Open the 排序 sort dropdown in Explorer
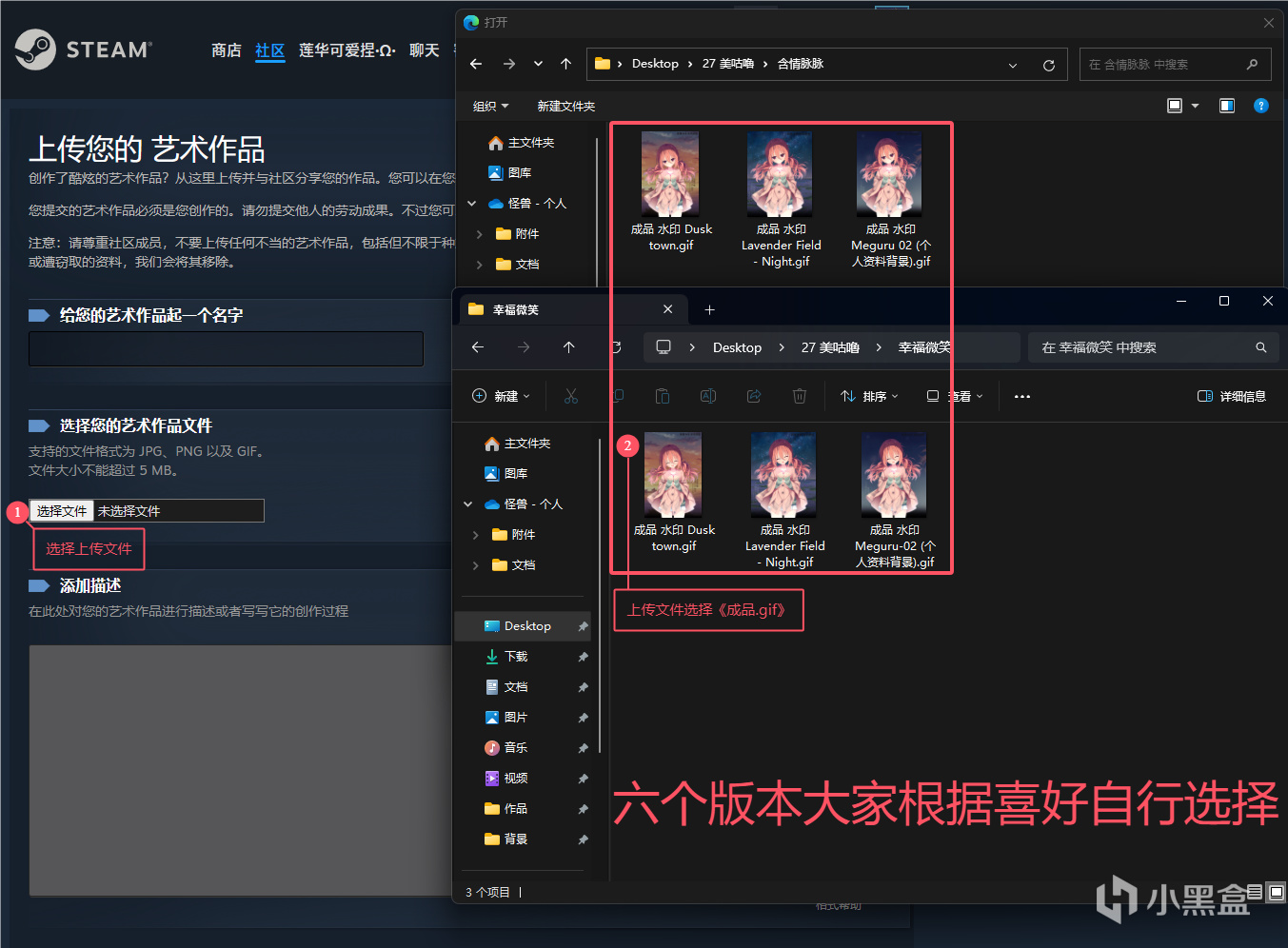Viewport: 1288px width, 948px height. click(x=869, y=396)
